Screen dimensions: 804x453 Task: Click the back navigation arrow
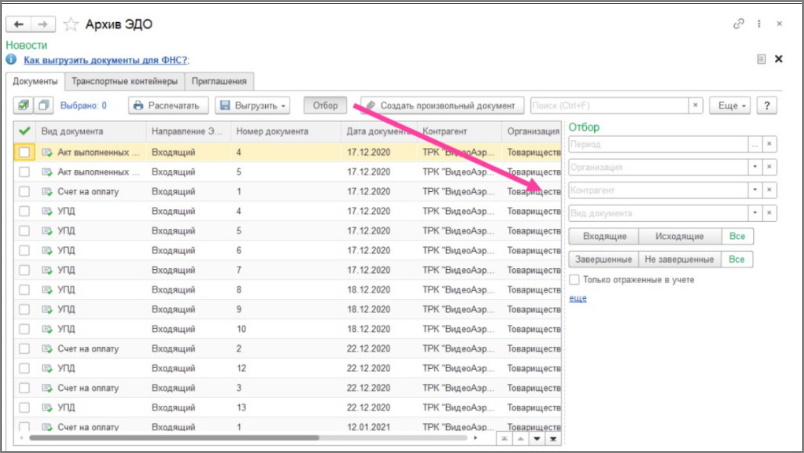(18, 24)
